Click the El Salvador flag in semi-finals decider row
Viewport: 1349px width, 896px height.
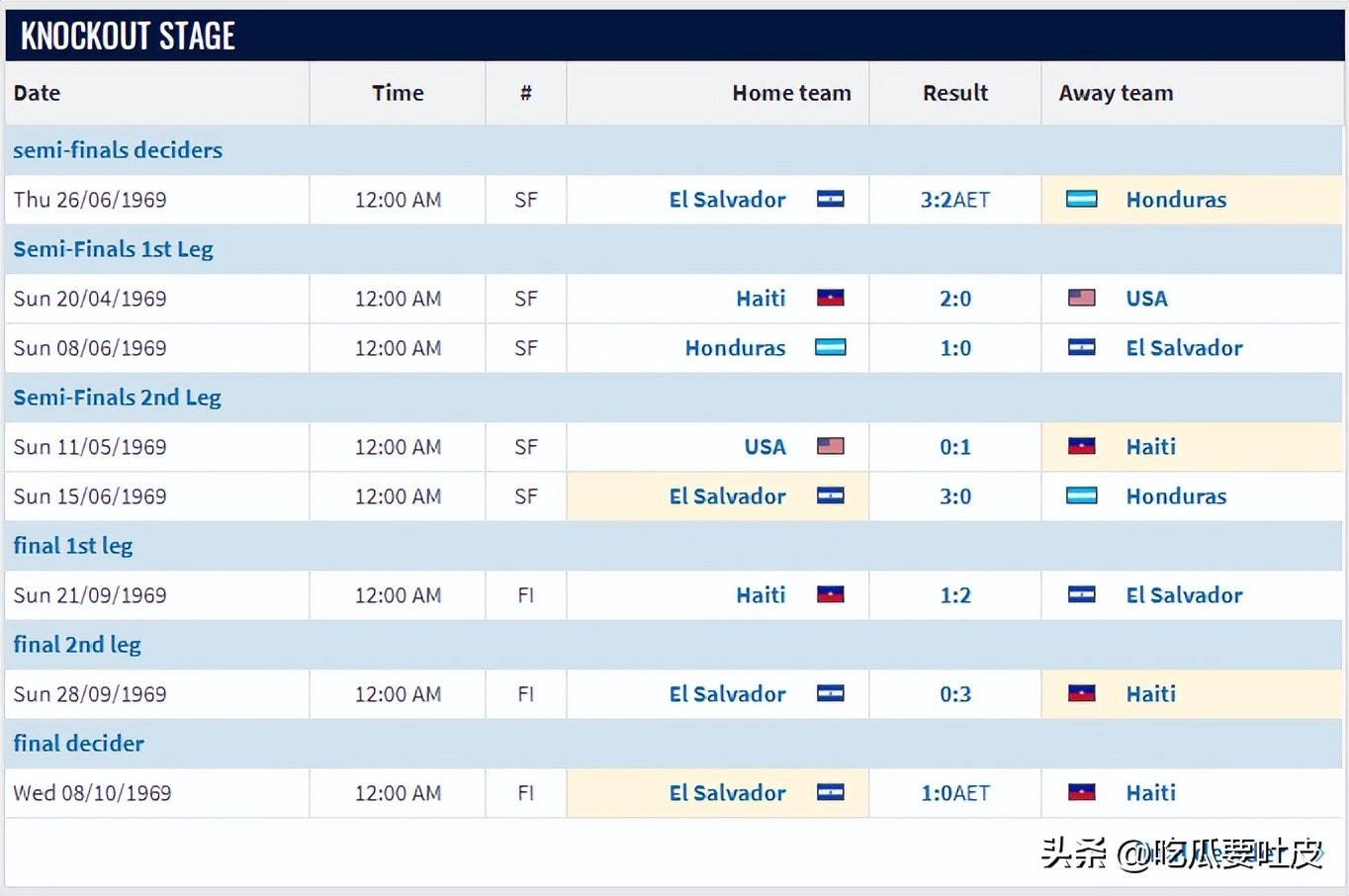tap(830, 200)
